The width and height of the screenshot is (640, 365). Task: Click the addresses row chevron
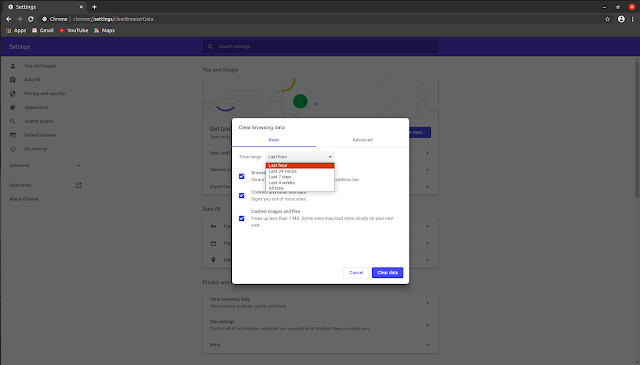point(427,260)
